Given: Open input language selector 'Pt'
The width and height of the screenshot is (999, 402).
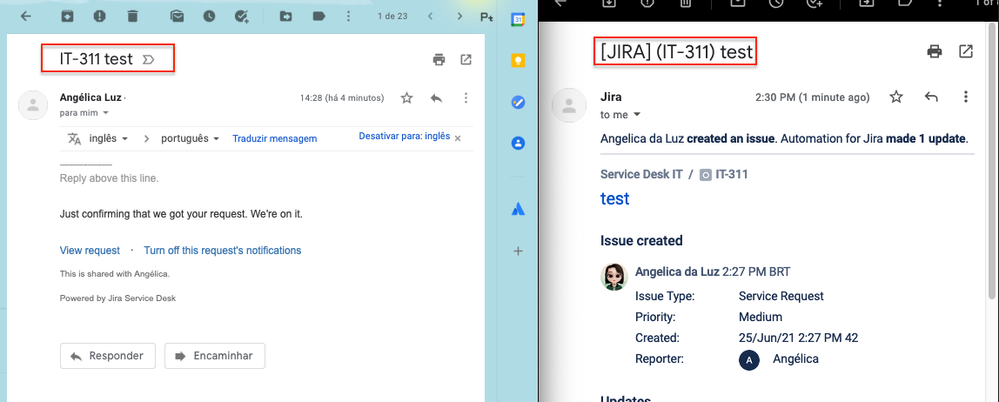Looking at the screenshot, I should [x=487, y=17].
